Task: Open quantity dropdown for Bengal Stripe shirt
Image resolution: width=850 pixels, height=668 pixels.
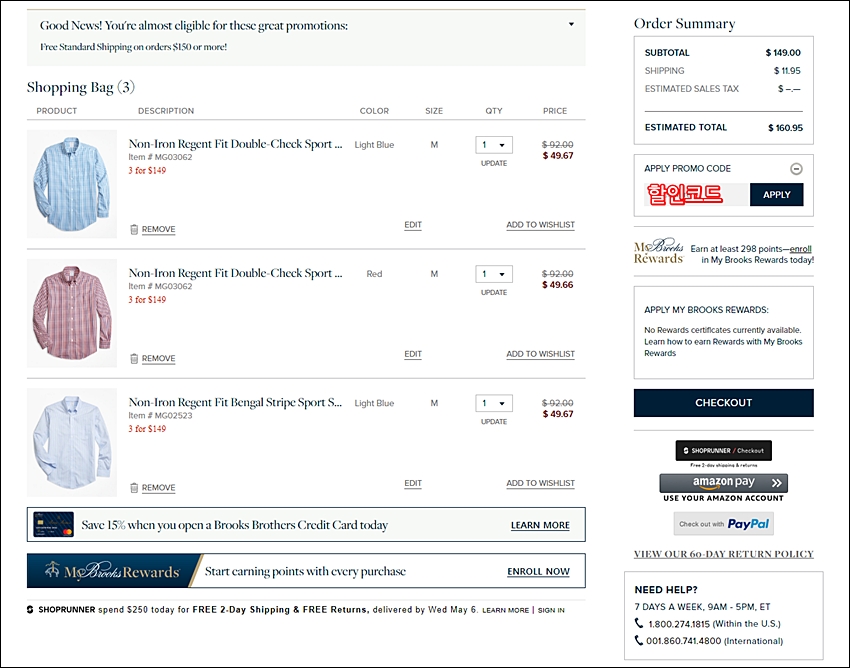Action: coord(494,403)
